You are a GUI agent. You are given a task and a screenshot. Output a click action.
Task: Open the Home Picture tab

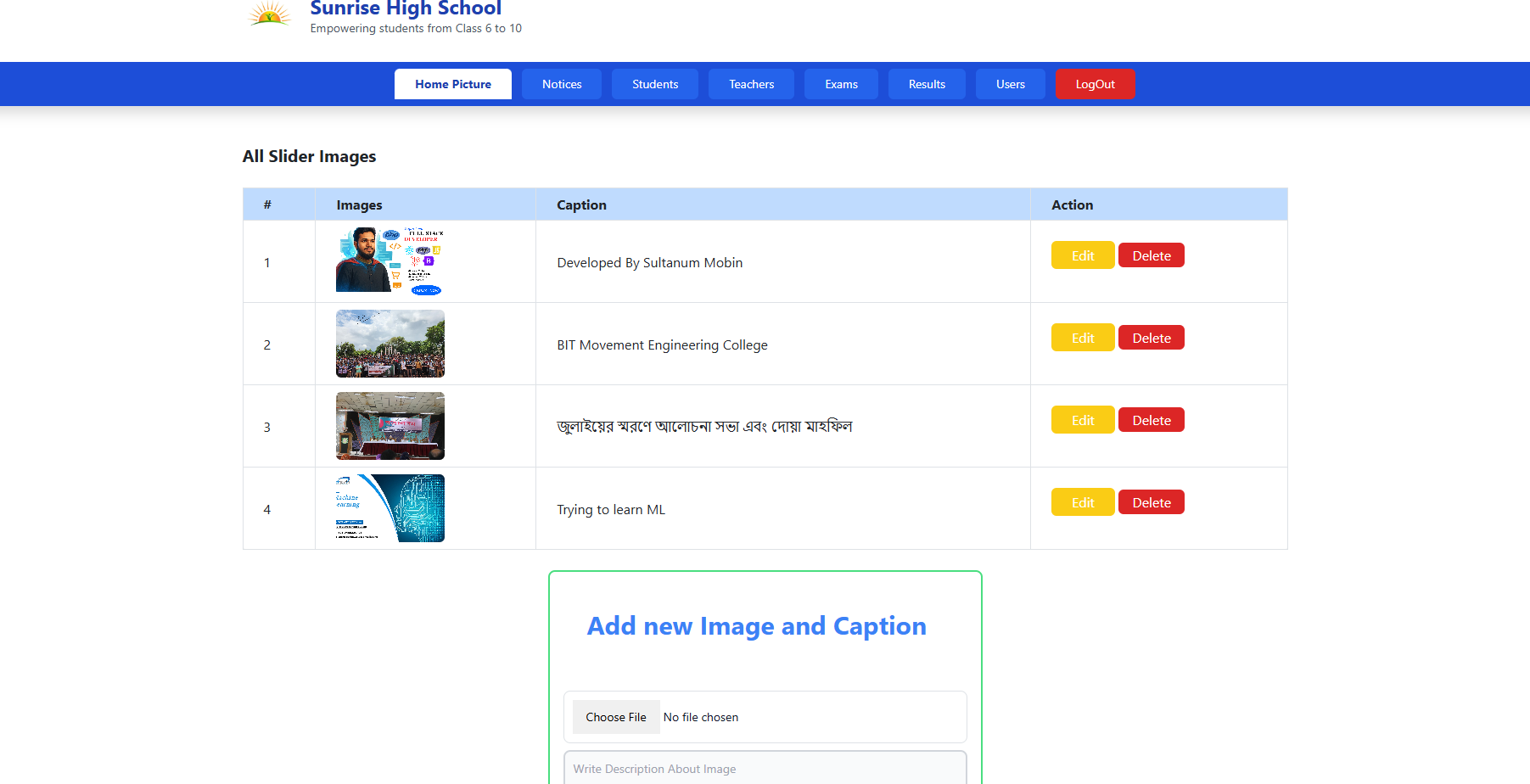click(453, 84)
